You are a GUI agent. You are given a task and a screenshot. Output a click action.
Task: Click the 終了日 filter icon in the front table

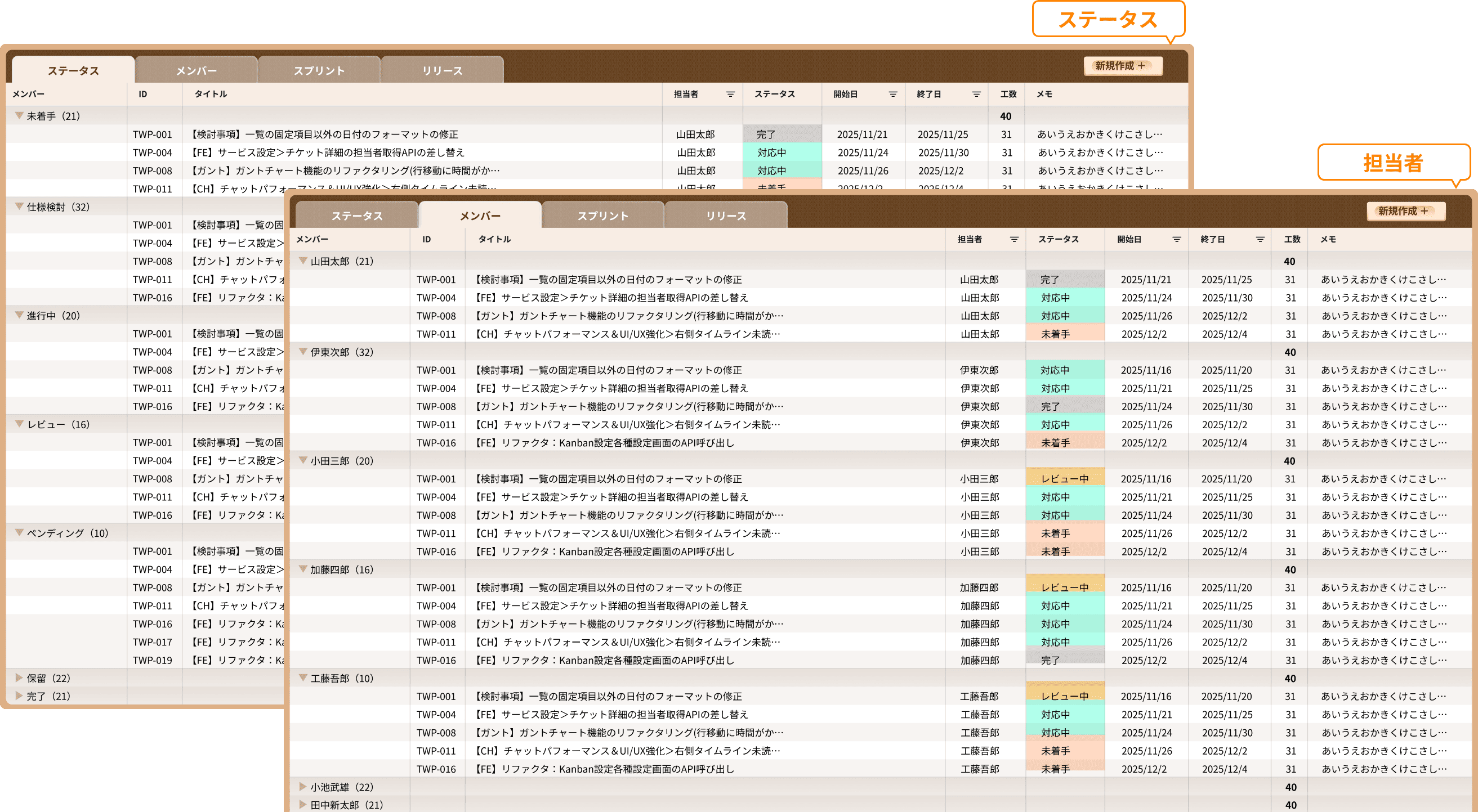tap(1260, 239)
